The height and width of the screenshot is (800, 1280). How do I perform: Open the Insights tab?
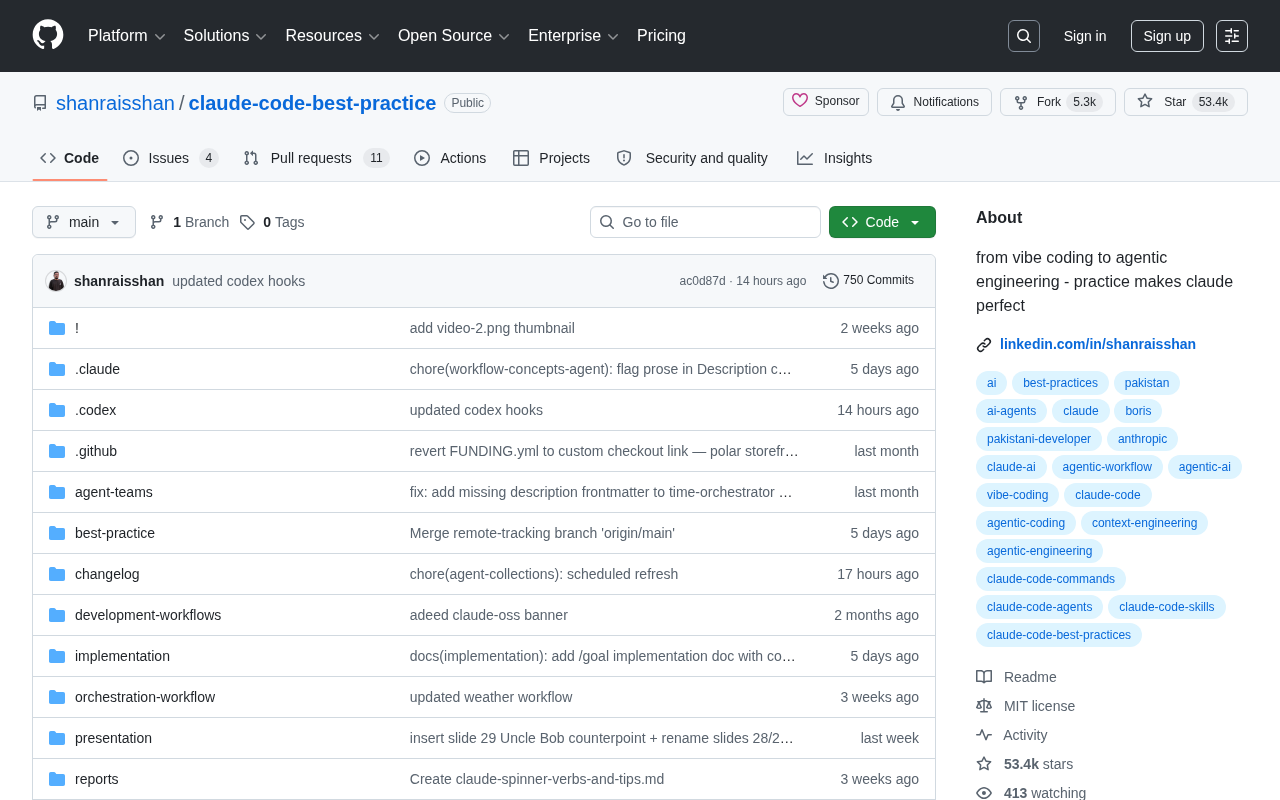[834, 158]
